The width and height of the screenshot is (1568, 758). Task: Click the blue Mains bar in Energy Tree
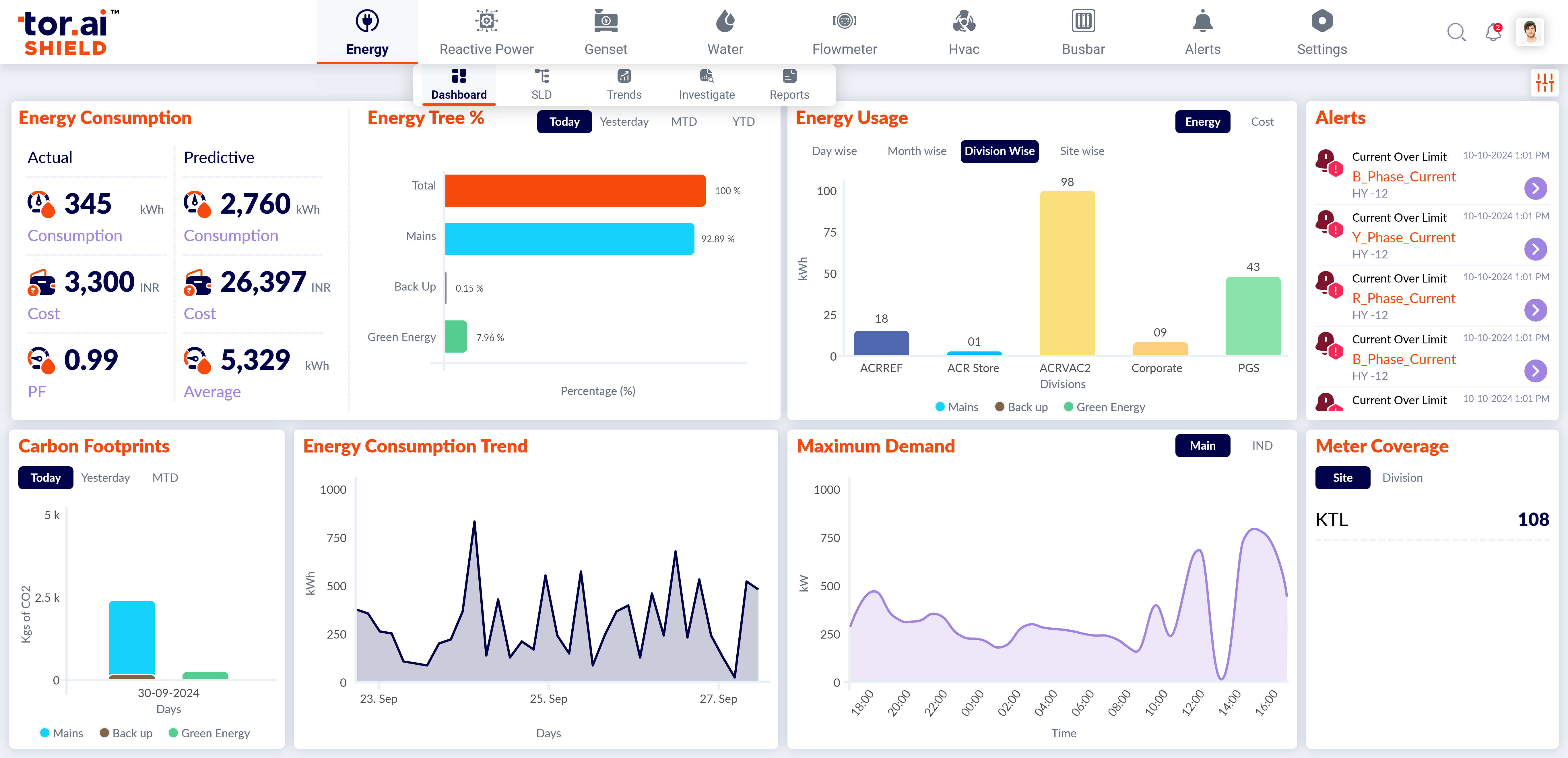[x=569, y=239]
